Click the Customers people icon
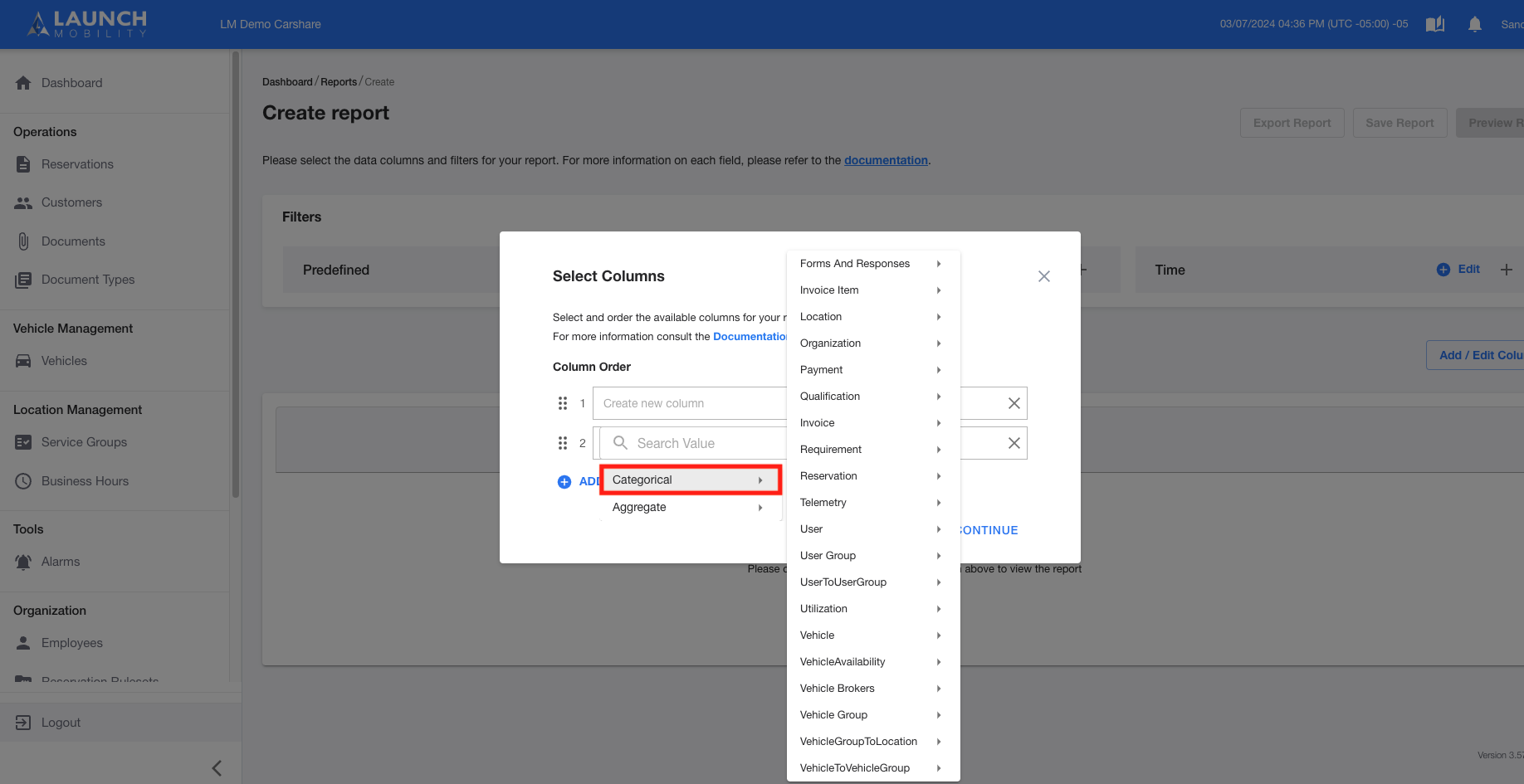Screen dimensions: 1524x784 click(23, 202)
